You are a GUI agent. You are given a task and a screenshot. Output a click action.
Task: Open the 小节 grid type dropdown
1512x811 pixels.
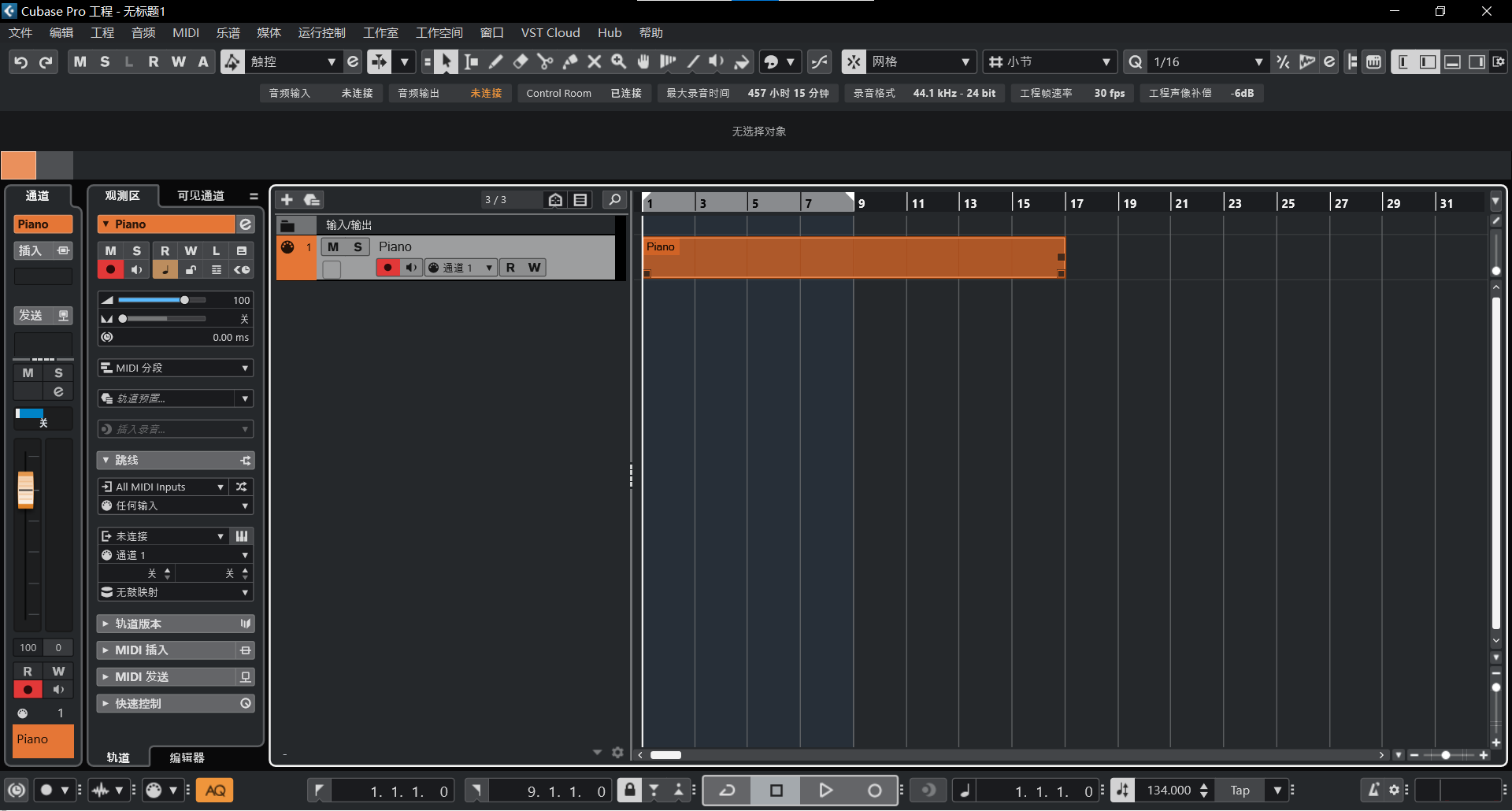[x=1050, y=62]
